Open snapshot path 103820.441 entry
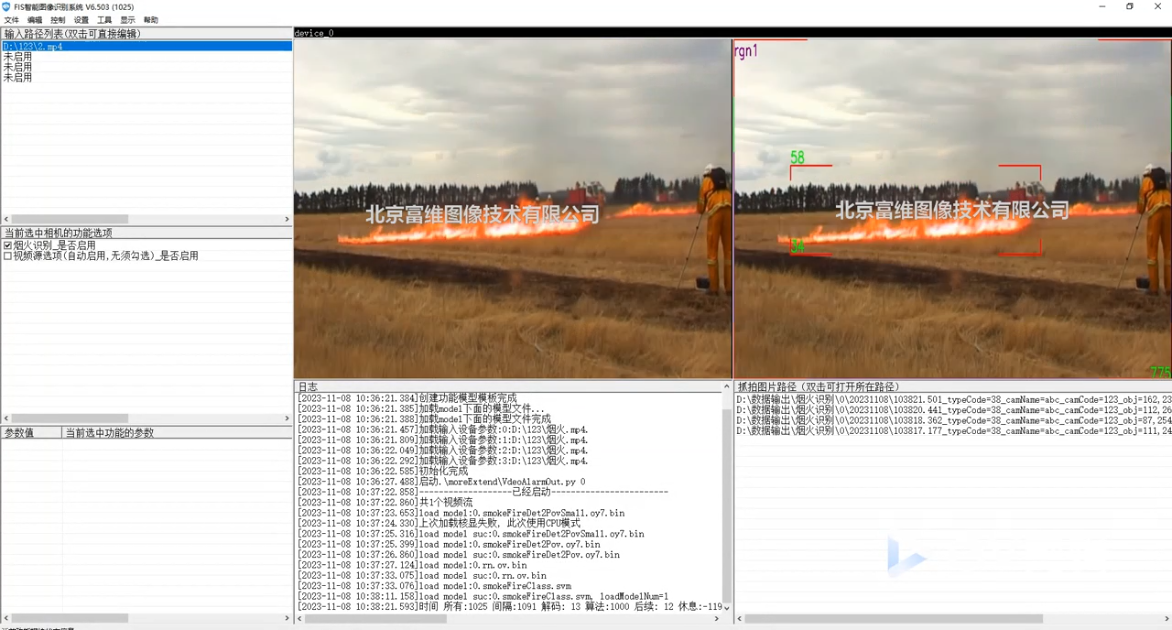This screenshot has width=1172, height=630. tap(953, 410)
